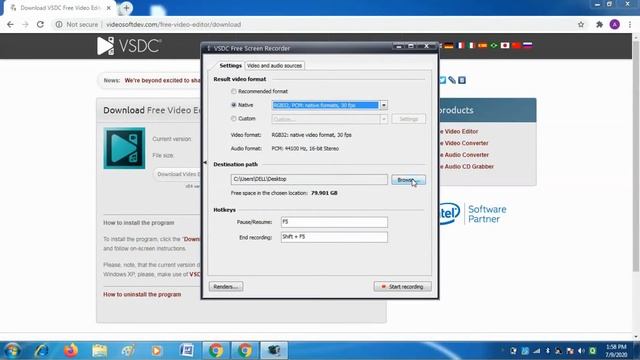This screenshot has height=360, width=640.
Task: Click the Start recording button
Action: point(402,287)
